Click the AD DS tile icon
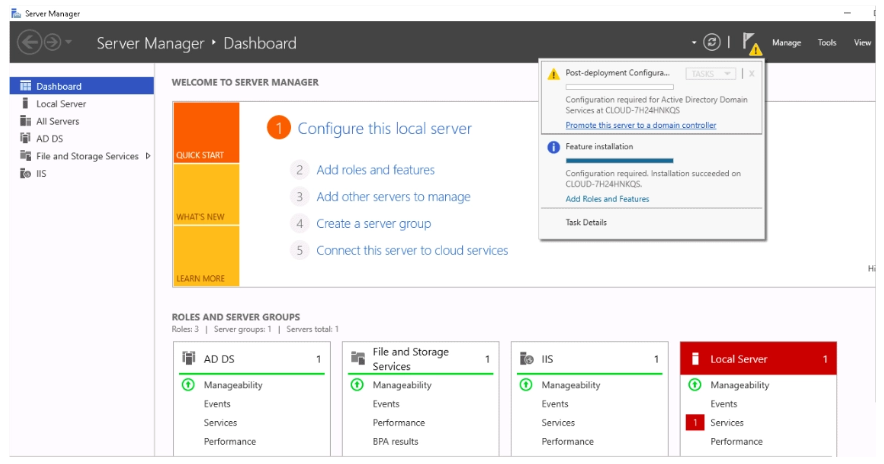This screenshot has width=884, height=464. [189, 358]
